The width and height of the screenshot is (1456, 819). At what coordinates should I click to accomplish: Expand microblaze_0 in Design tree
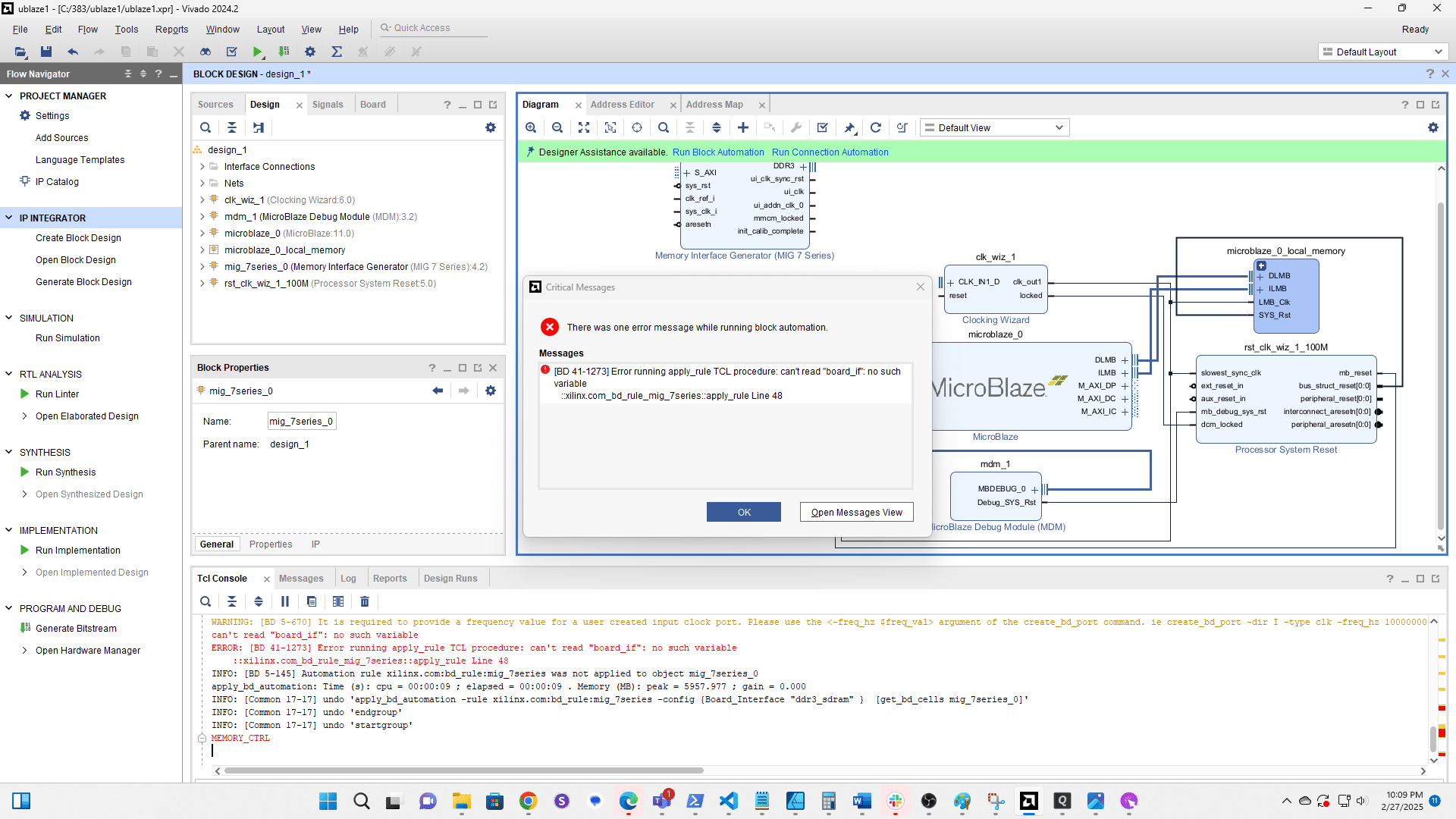click(x=202, y=234)
